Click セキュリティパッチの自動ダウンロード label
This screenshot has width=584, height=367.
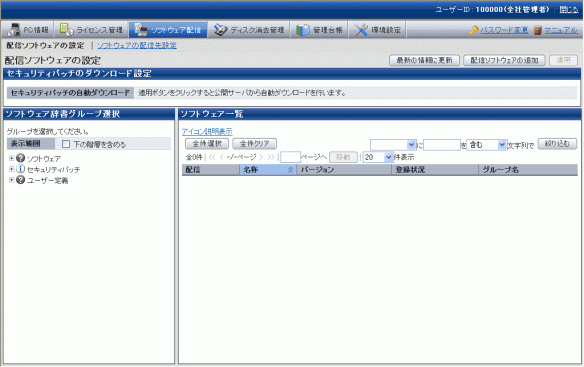point(70,93)
